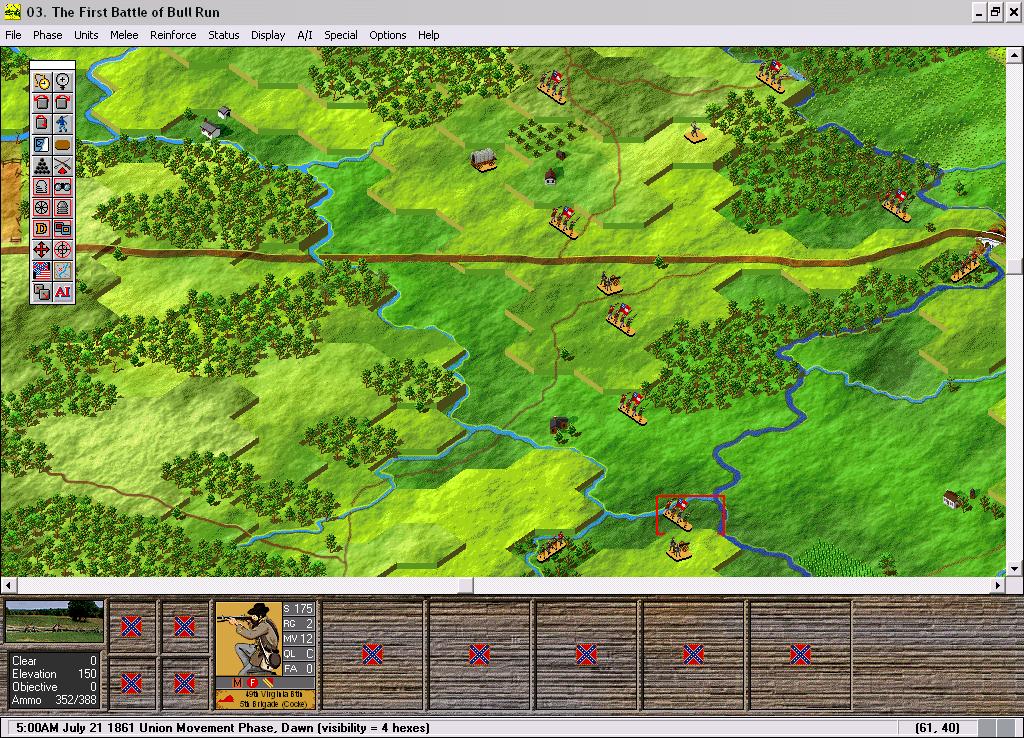Click the magnifier zoom-in toolbar icon

click(63, 82)
